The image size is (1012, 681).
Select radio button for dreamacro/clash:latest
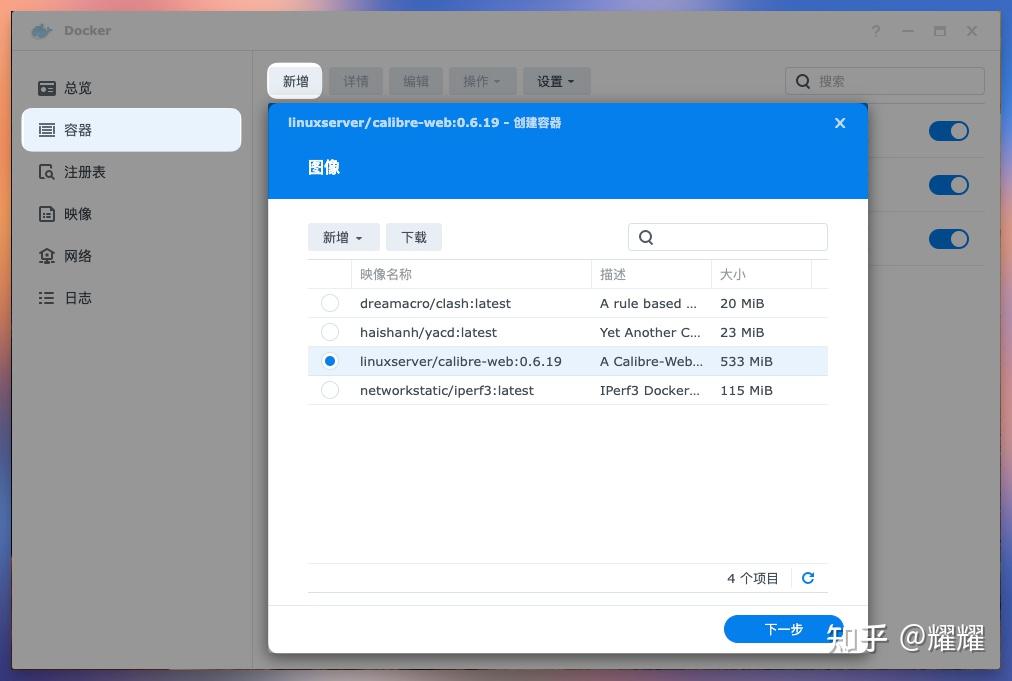(x=330, y=303)
